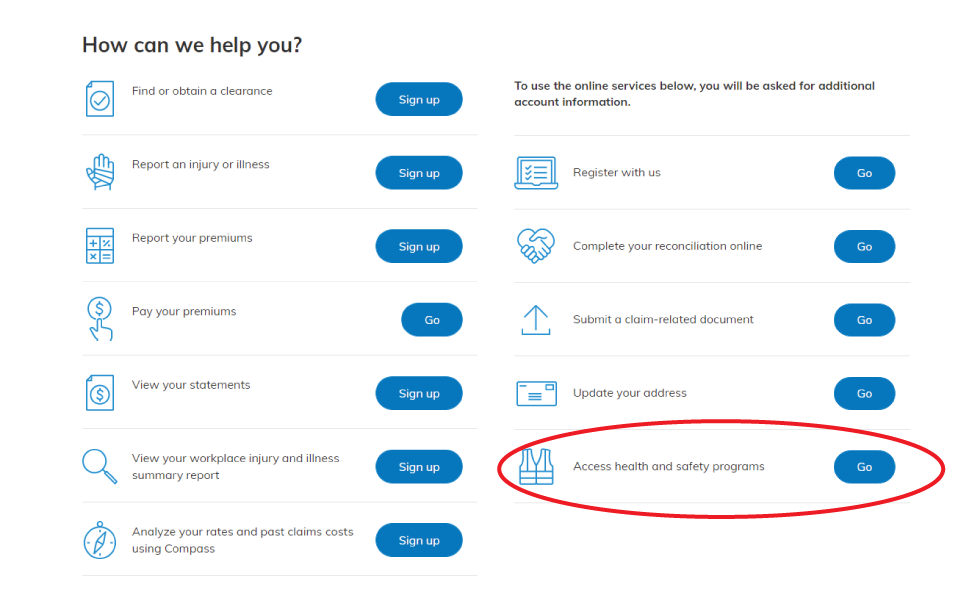Click Go to submit a claim-related document
The height and width of the screenshot is (612, 979).
pos(864,319)
